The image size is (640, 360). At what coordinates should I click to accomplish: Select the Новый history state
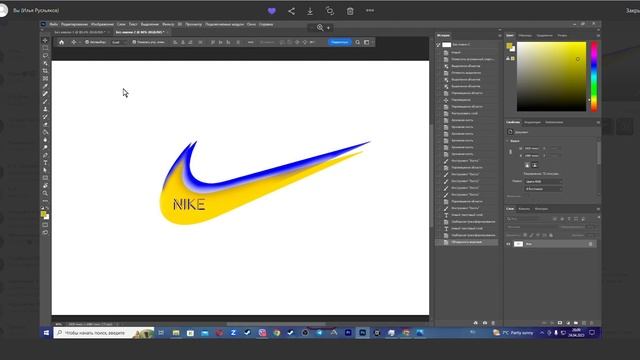(456, 52)
